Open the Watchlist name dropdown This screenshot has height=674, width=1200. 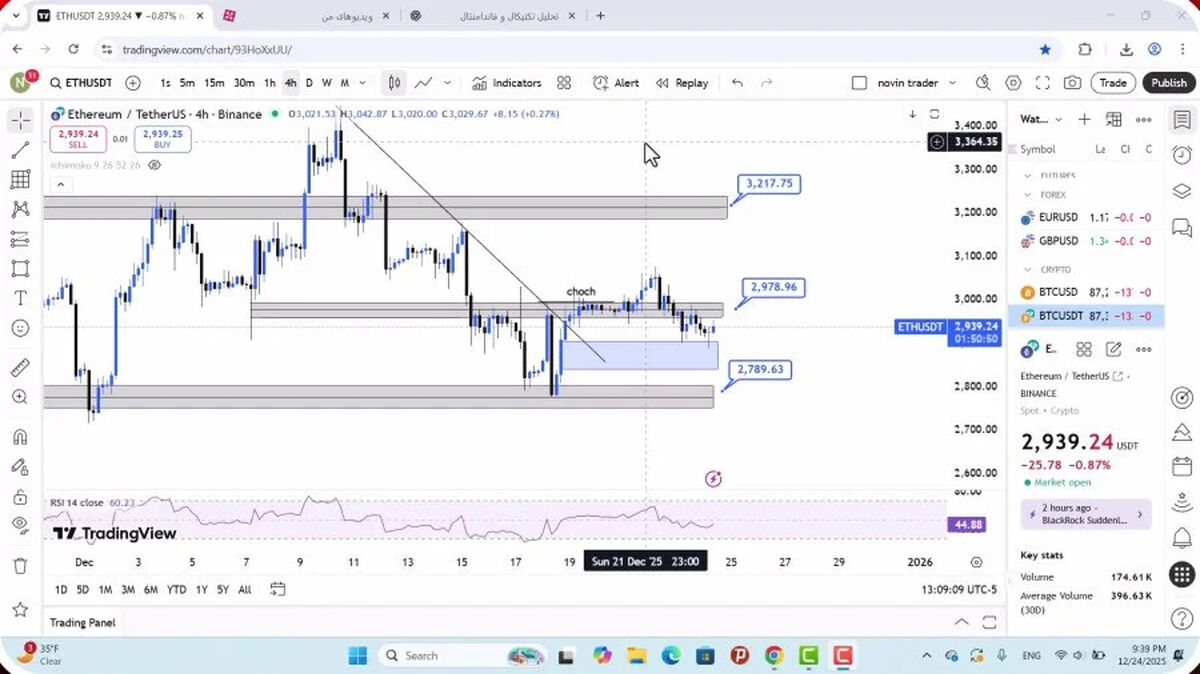coord(1041,119)
